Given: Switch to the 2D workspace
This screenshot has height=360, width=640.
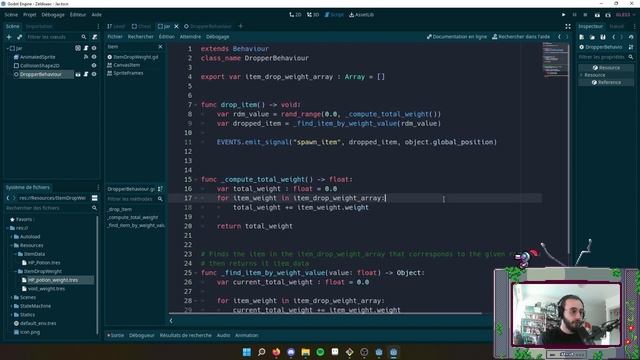Looking at the screenshot, I should [x=295, y=15].
